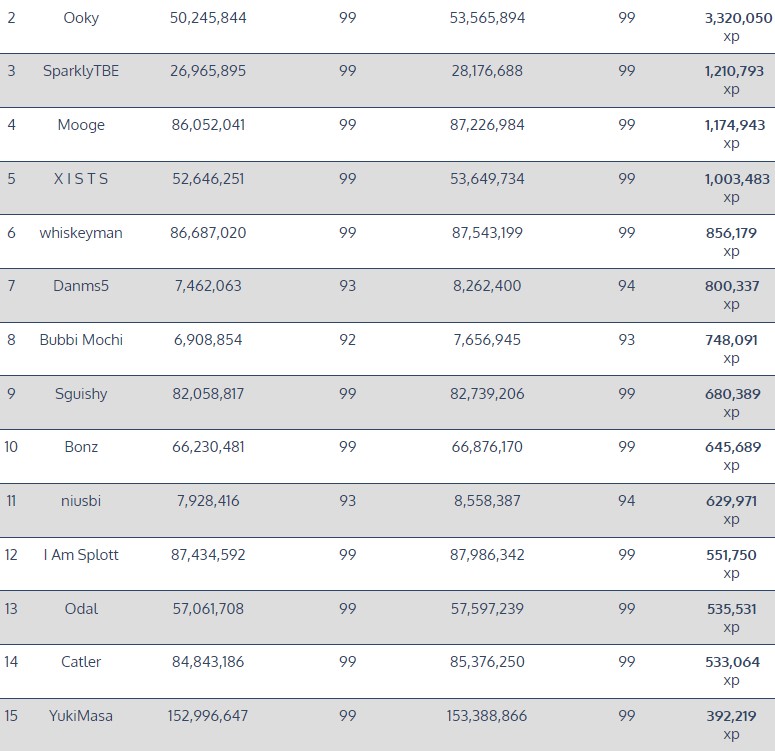Select SparklyTBE's 1,210,793 xp gain
This screenshot has width=775, height=751.
tap(734, 71)
